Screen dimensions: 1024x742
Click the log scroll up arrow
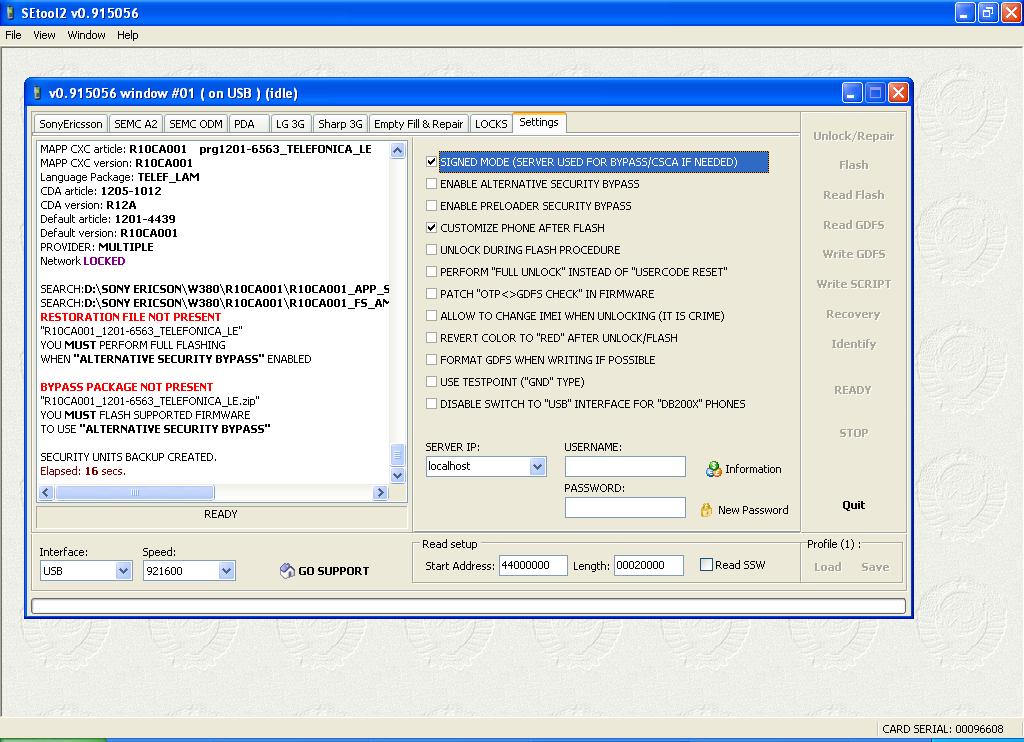[397, 151]
